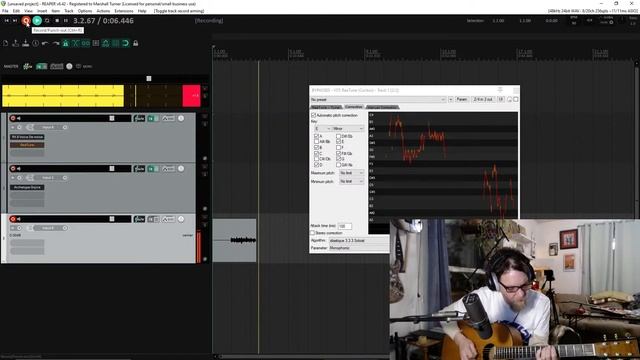
Task: Click the Save Project toolbar icon
Action: point(26,43)
